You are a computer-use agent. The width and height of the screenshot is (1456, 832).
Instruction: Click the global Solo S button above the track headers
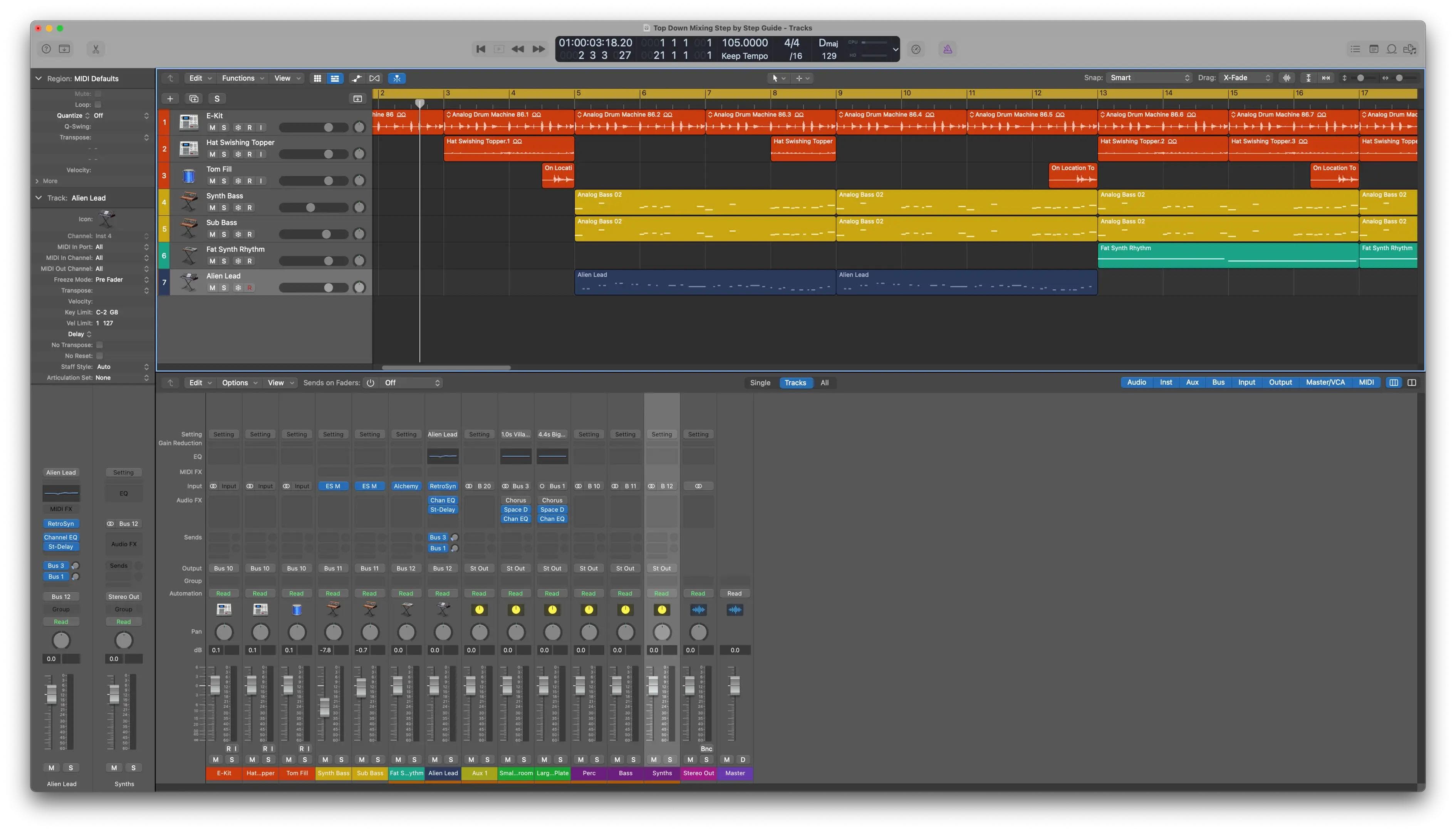coord(216,99)
